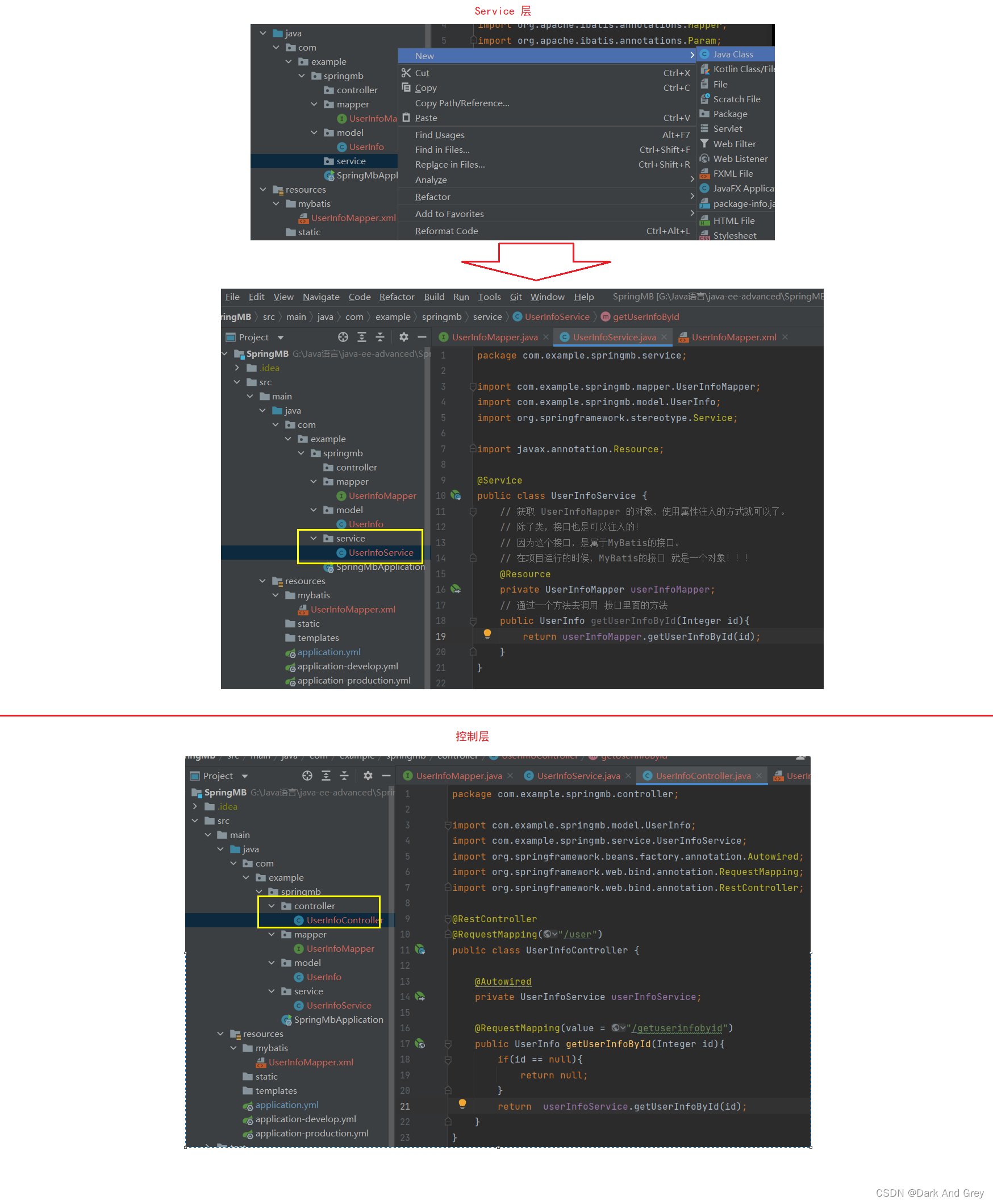The width and height of the screenshot is (993, 1204).
Task: Click the Web Filter funnel icon
Action: click(x=705, y=144)
